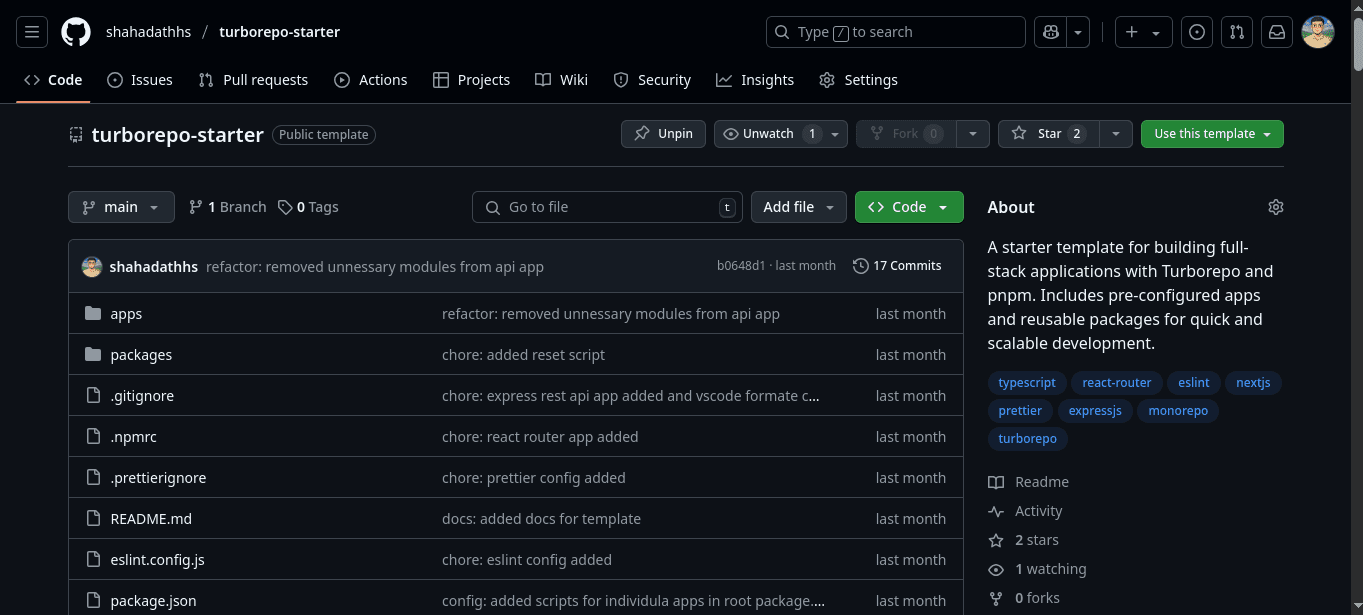Image resolution: width=1363 pixels, height=615 pixels.
Task: Open the Create new plus dropdown
Action: click(1143, 32)
